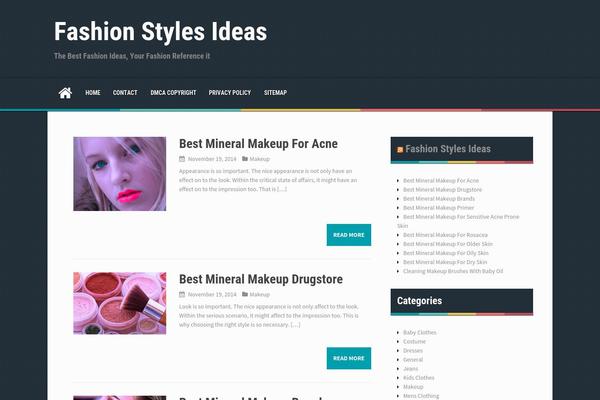The height and width of the screenshot is (400, 600).
Task: Open sidebar link Best Mineral Makeup For Dry Skin
Action: [x=445, y=262]
